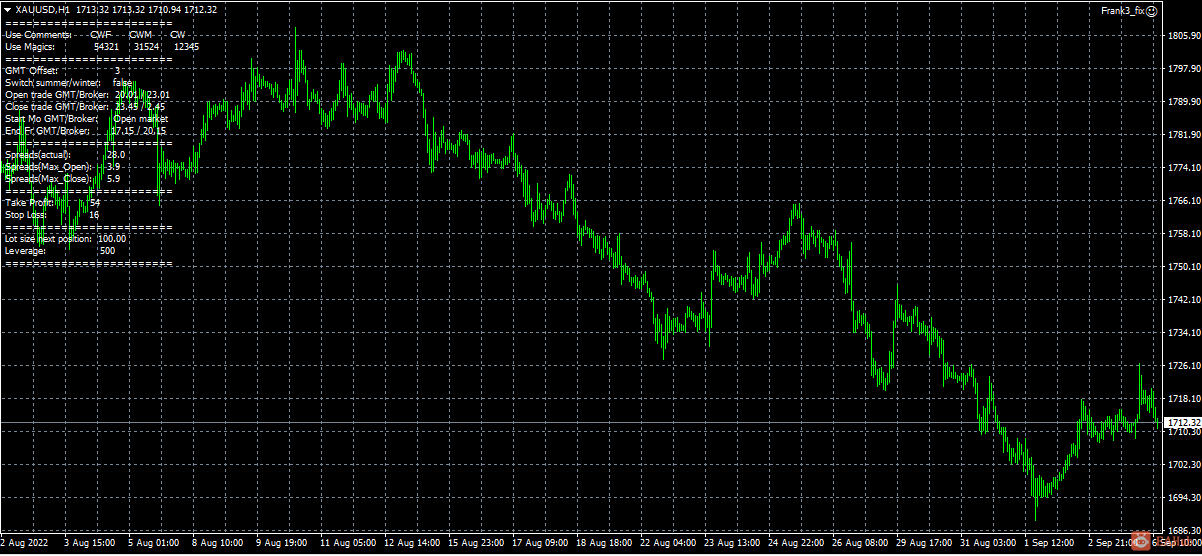Click the smiley face icon beside Frank3_fix
The image size is (1202, 556).
tap(1152, 10)
